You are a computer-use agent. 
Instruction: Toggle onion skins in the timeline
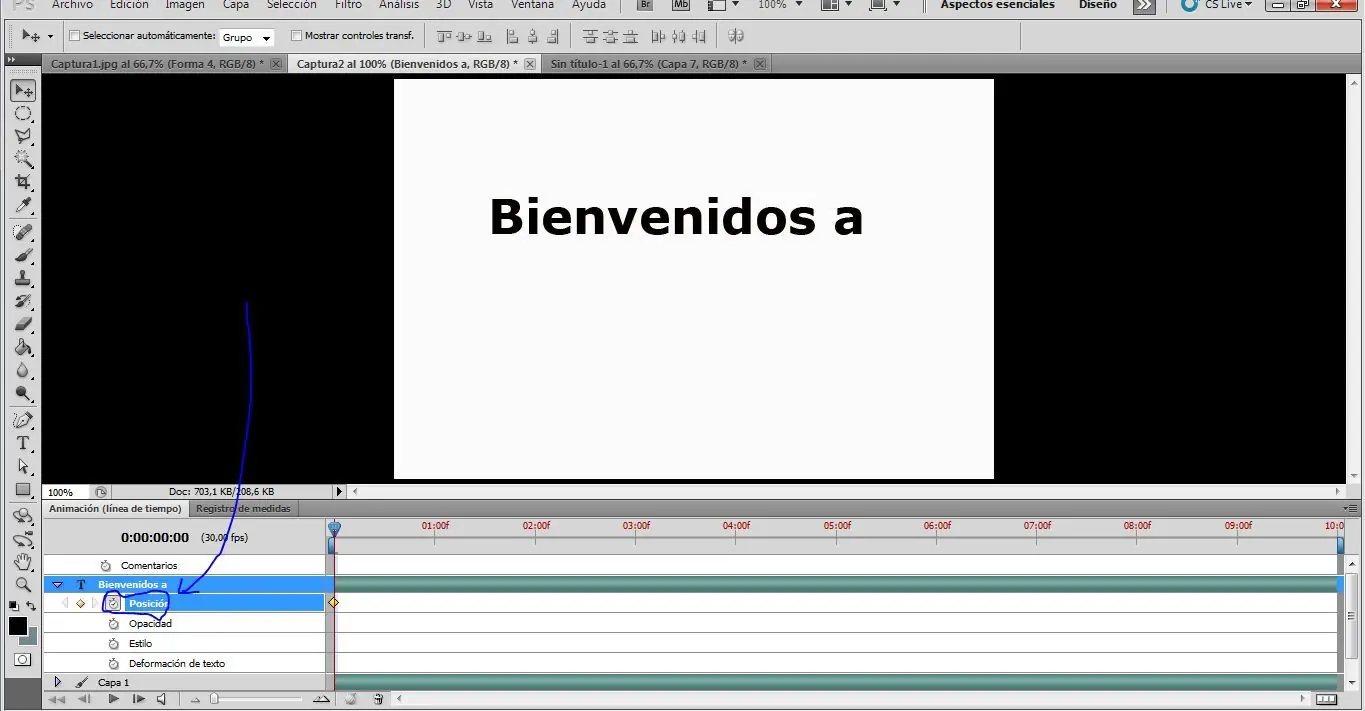351,699
